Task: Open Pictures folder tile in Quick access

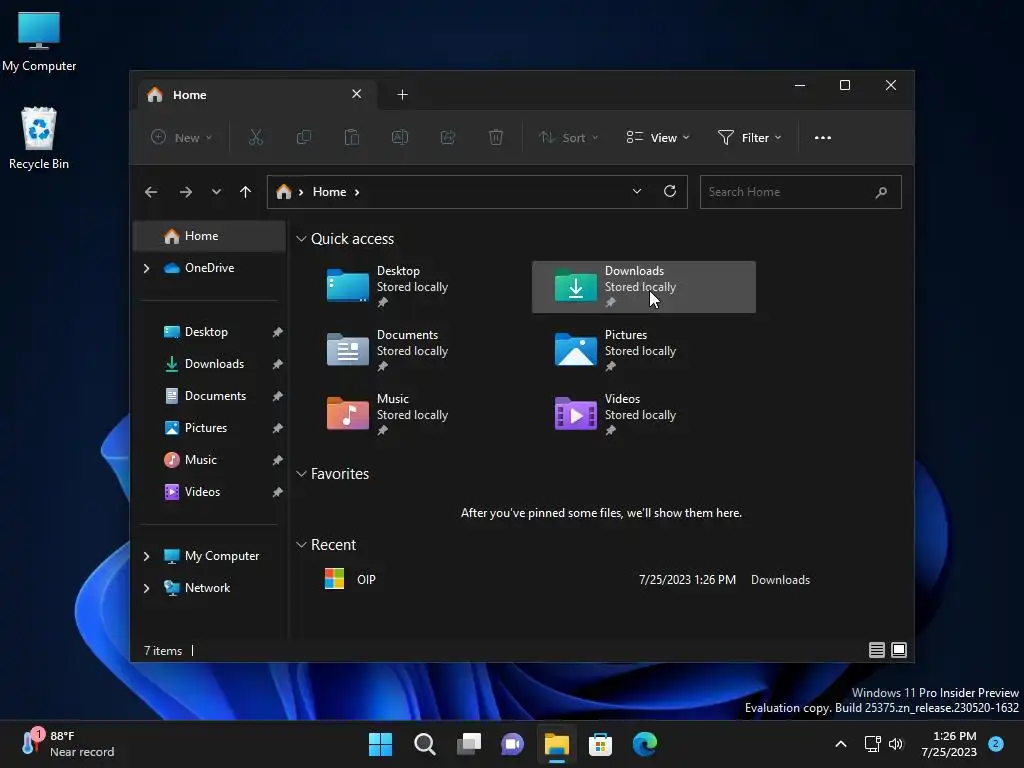Action: pyautogui.click(x=644, y=351)
